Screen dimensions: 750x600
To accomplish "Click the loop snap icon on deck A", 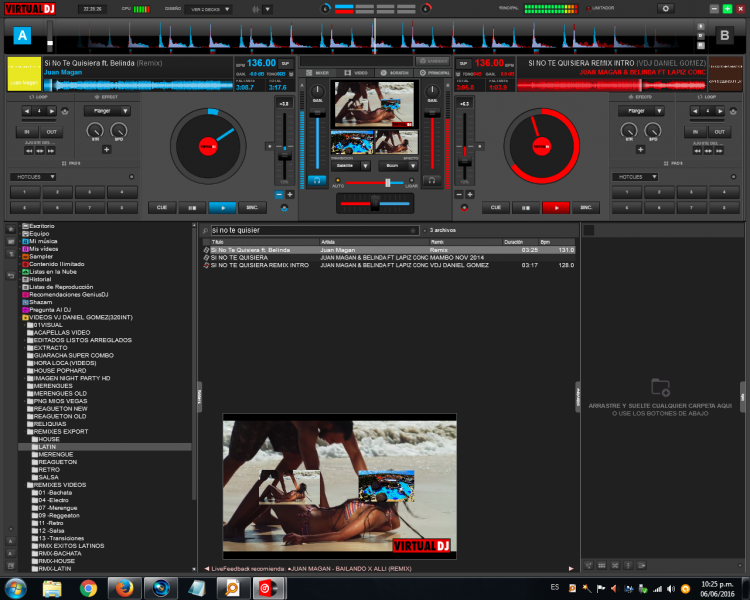I will [65, 111].
